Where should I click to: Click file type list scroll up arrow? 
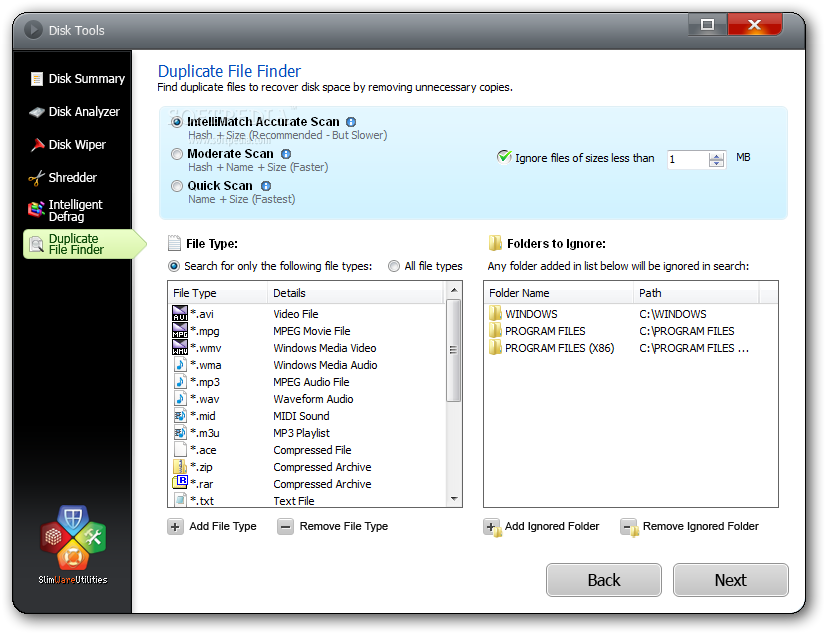click(x=454, y=290)
